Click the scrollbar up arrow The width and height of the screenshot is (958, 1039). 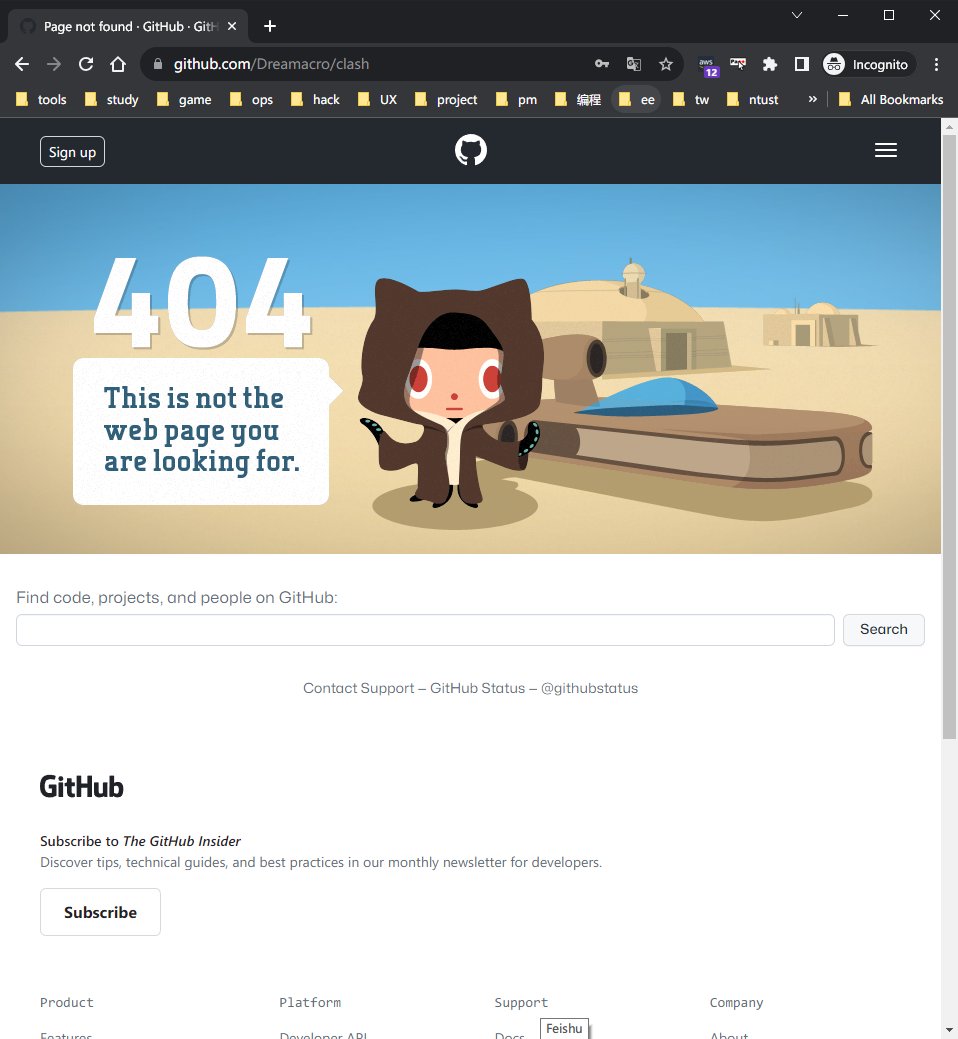(x=949, y=126)
